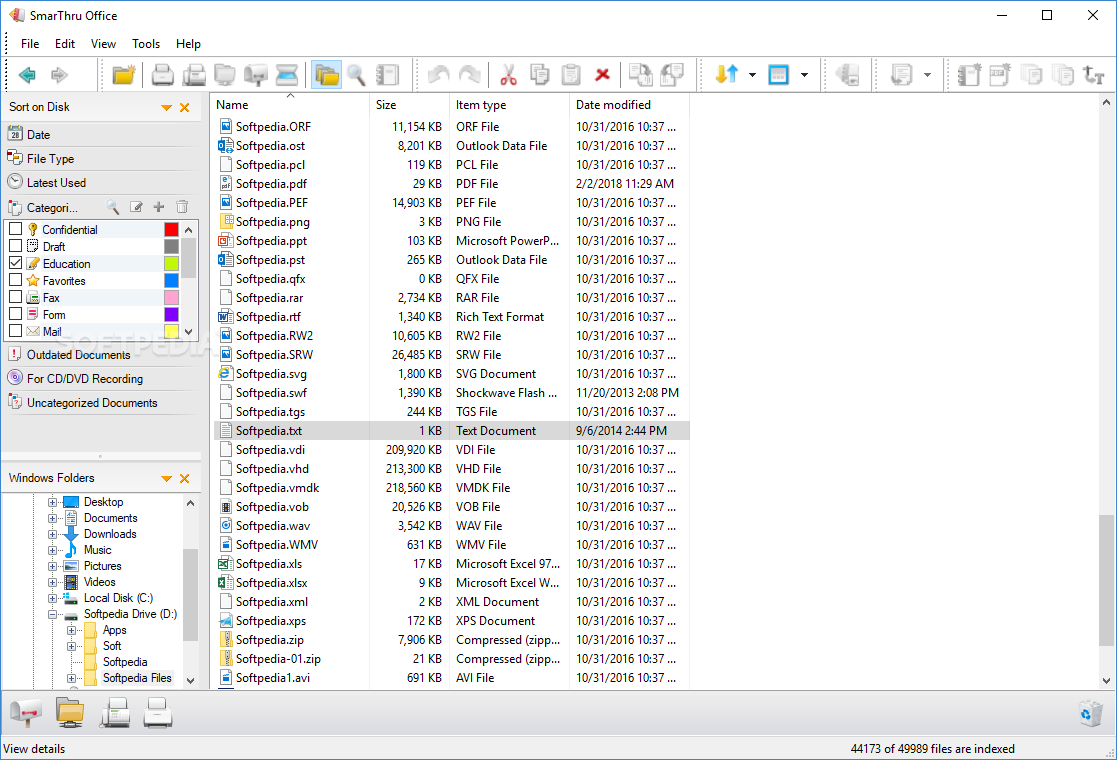Open the sort arrows dropdown arrow

[x=752, y=75]
